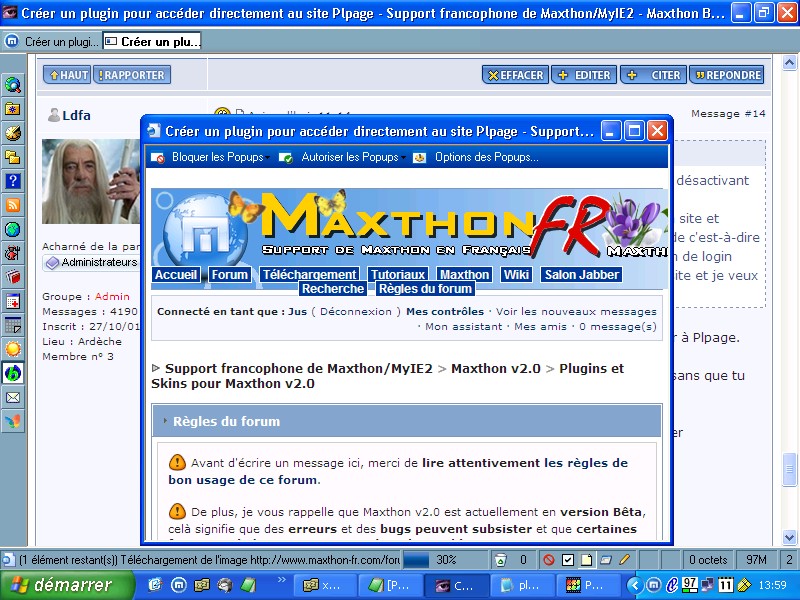Click the green notebook quick launch icon
800x600 pixels.
pos(248,585)
